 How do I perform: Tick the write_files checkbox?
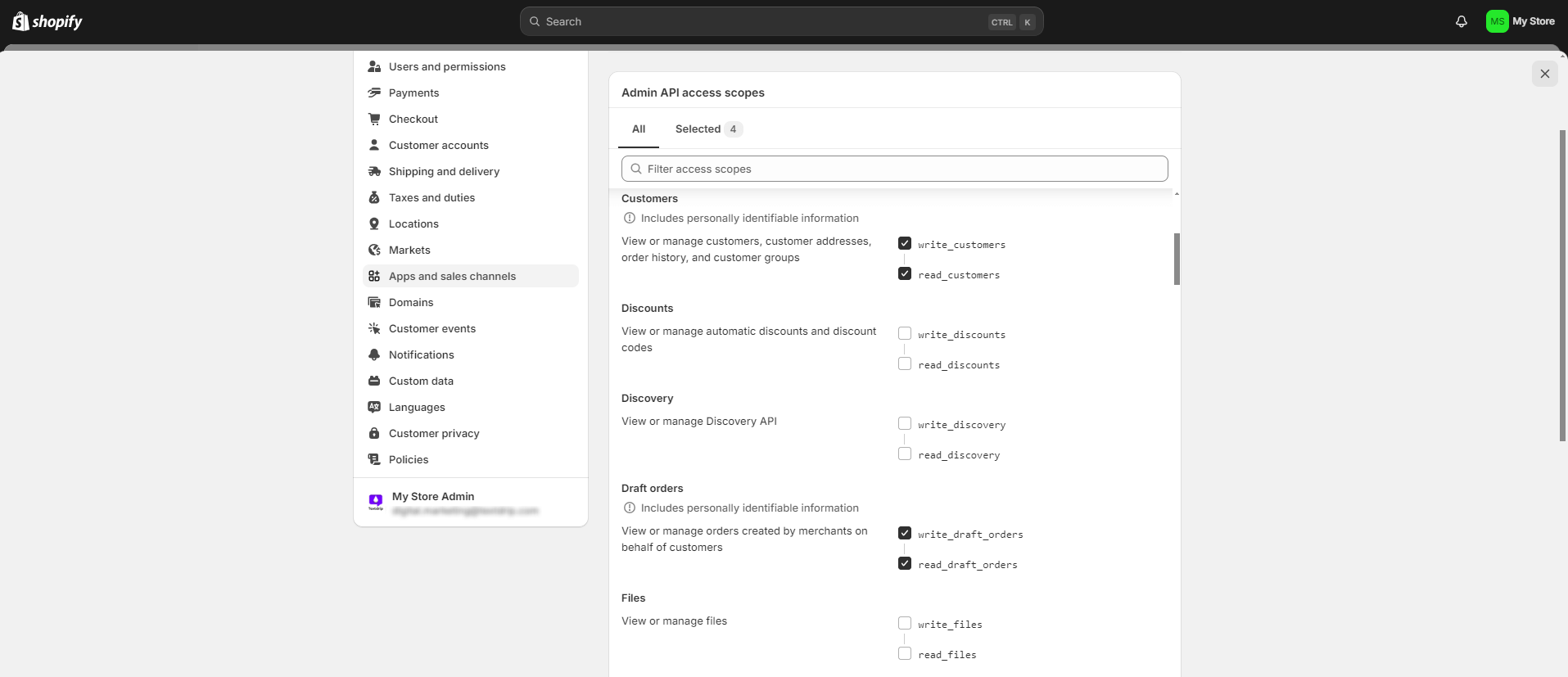point(905,623)
